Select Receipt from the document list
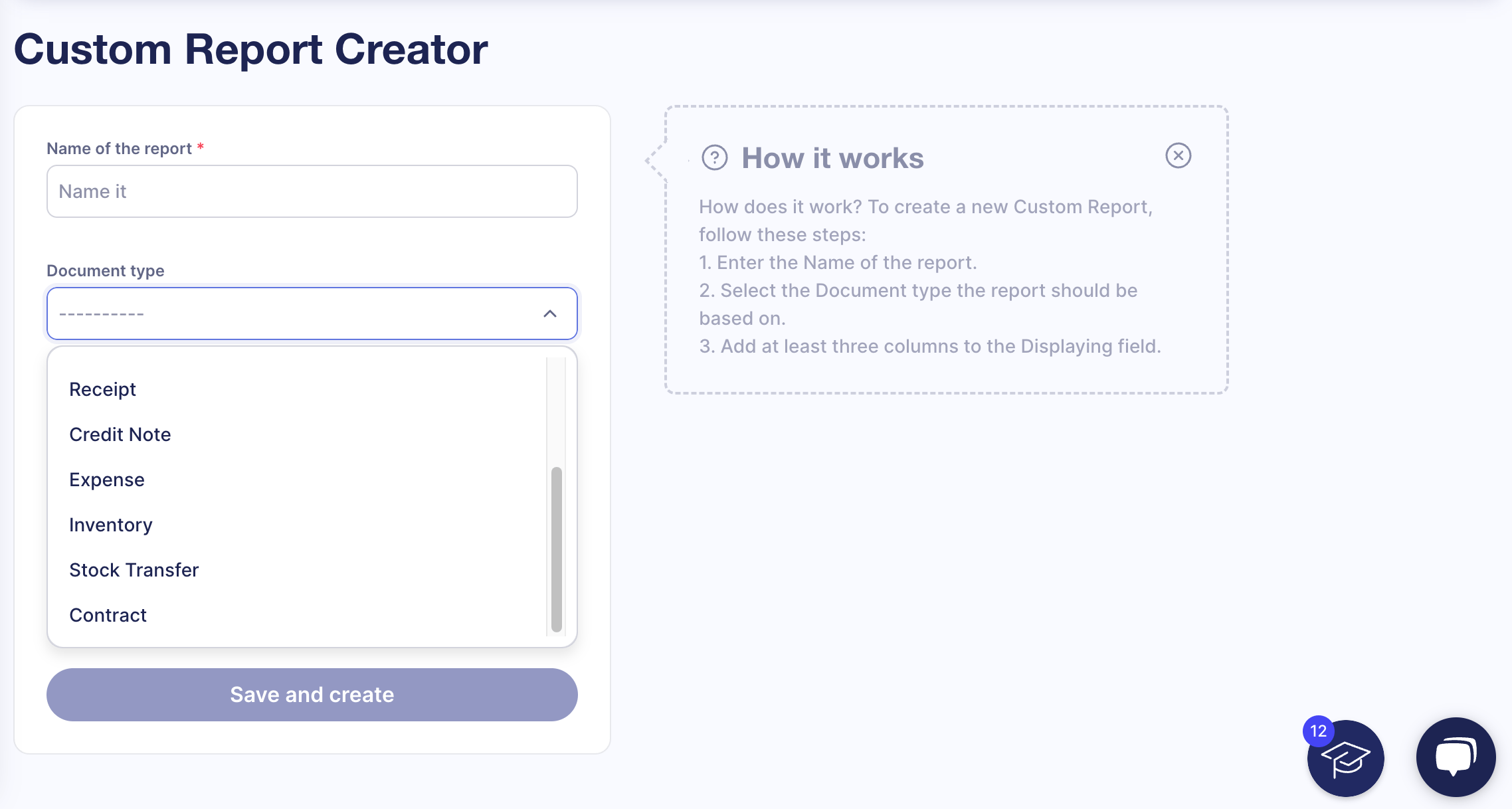The height and width of the screenshot is (809, 1512). pyautogui.click(x=102, y=389)
